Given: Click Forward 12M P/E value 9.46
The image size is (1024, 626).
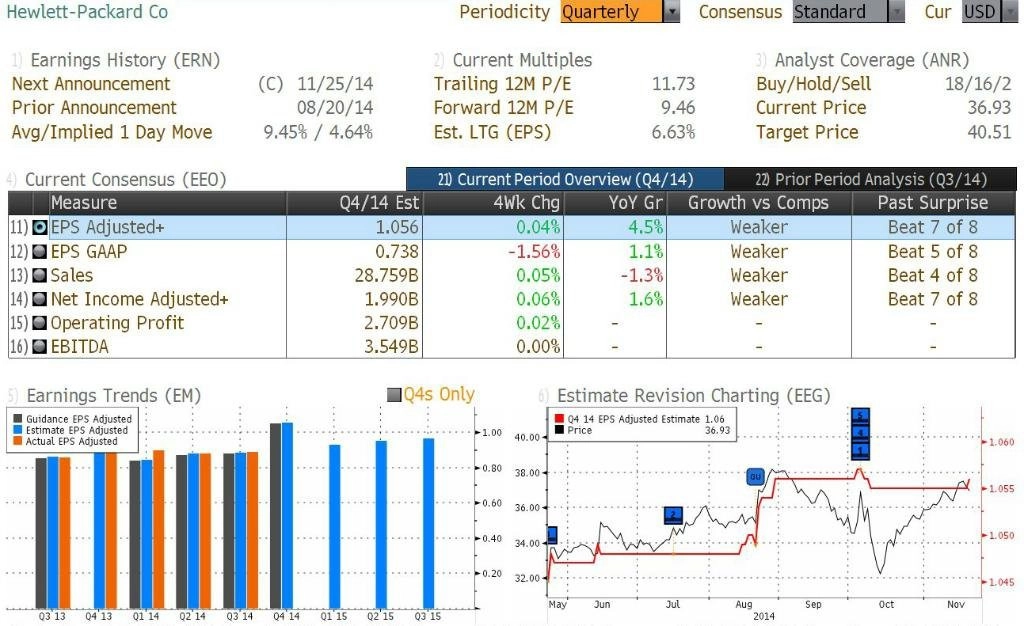Looking at the screenshot, I should [x=678, y=108].
